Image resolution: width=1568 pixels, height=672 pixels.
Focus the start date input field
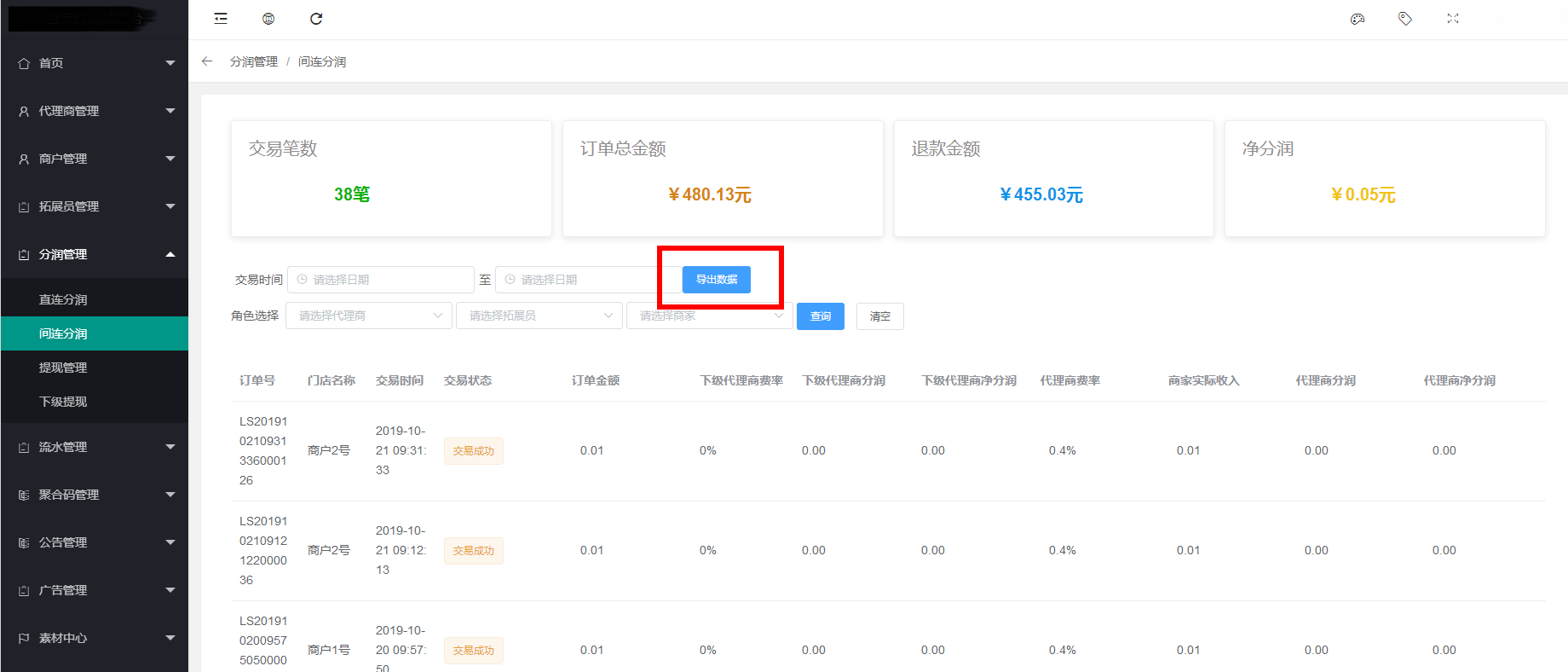(x=381, y=280)
